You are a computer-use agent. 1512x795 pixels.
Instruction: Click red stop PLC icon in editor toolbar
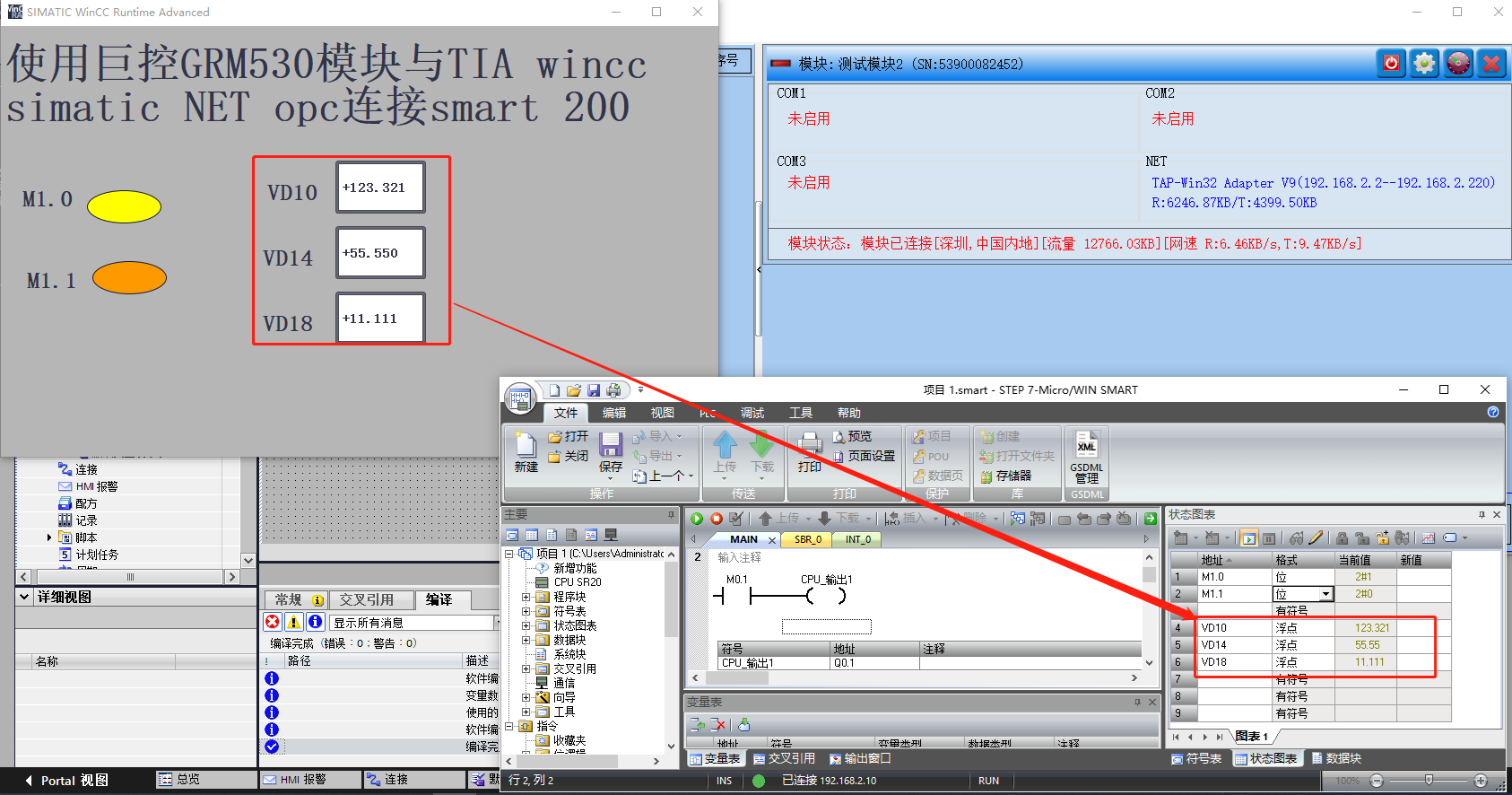point(717,519)
